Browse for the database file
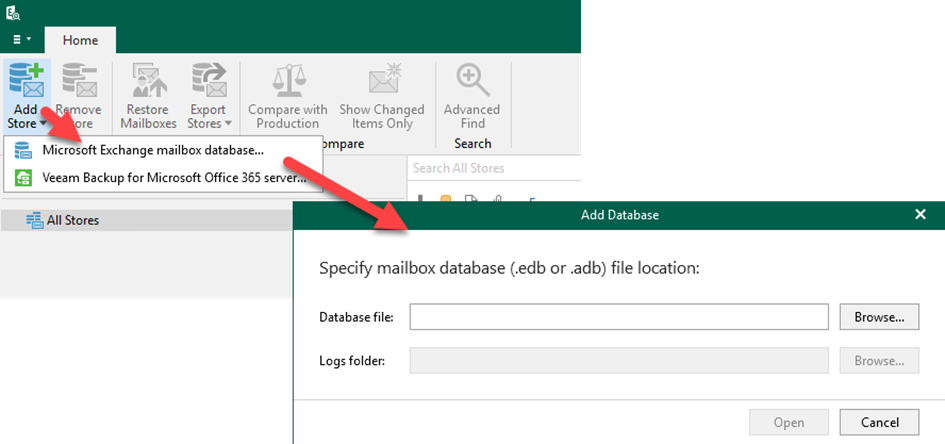The image size is (945, 444). [879, 317]
